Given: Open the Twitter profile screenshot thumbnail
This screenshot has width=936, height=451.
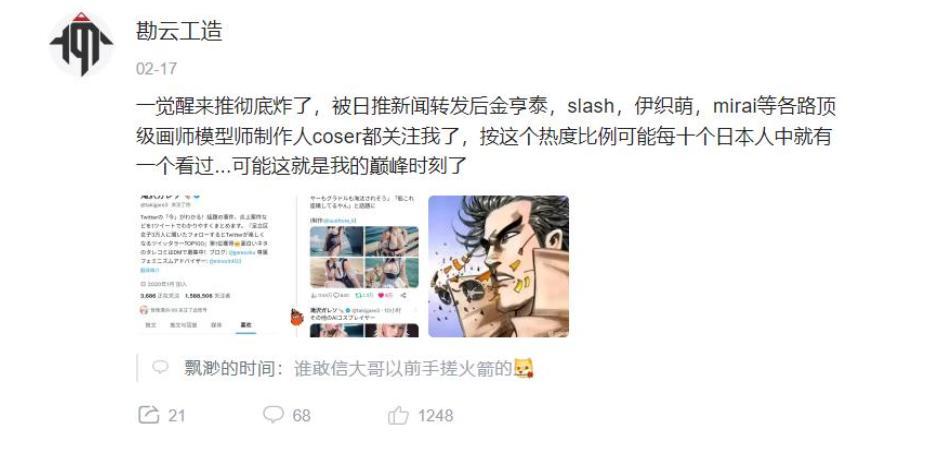Looking at the screenshot, I should point(207,266).
